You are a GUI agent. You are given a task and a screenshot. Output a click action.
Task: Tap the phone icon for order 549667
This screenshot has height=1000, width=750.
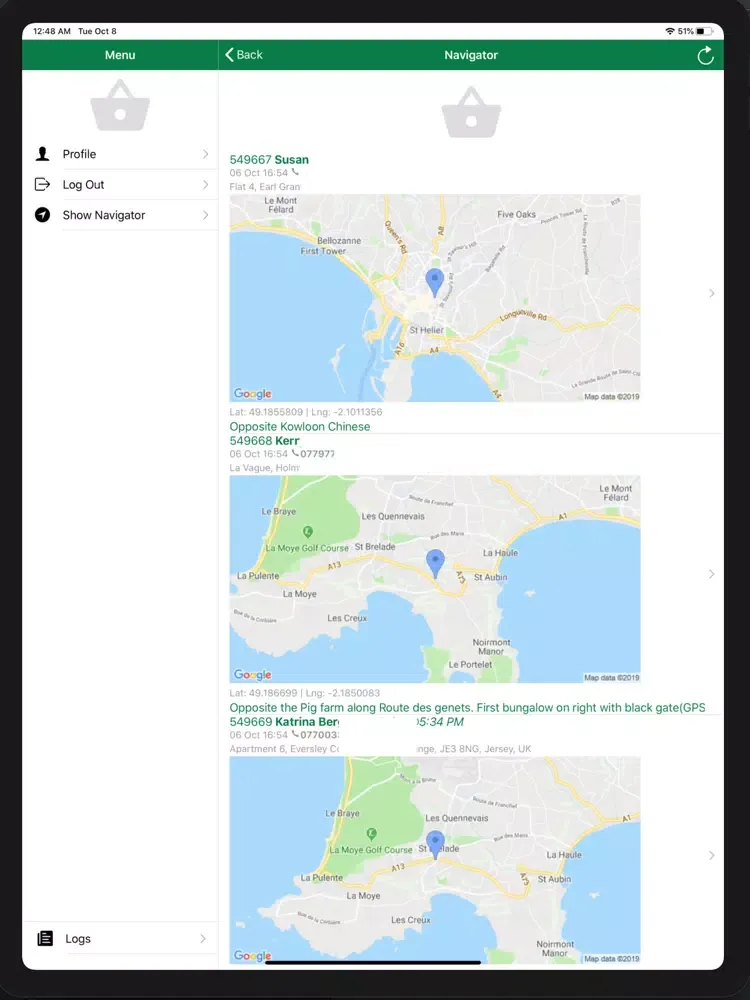tap(295, 172)
